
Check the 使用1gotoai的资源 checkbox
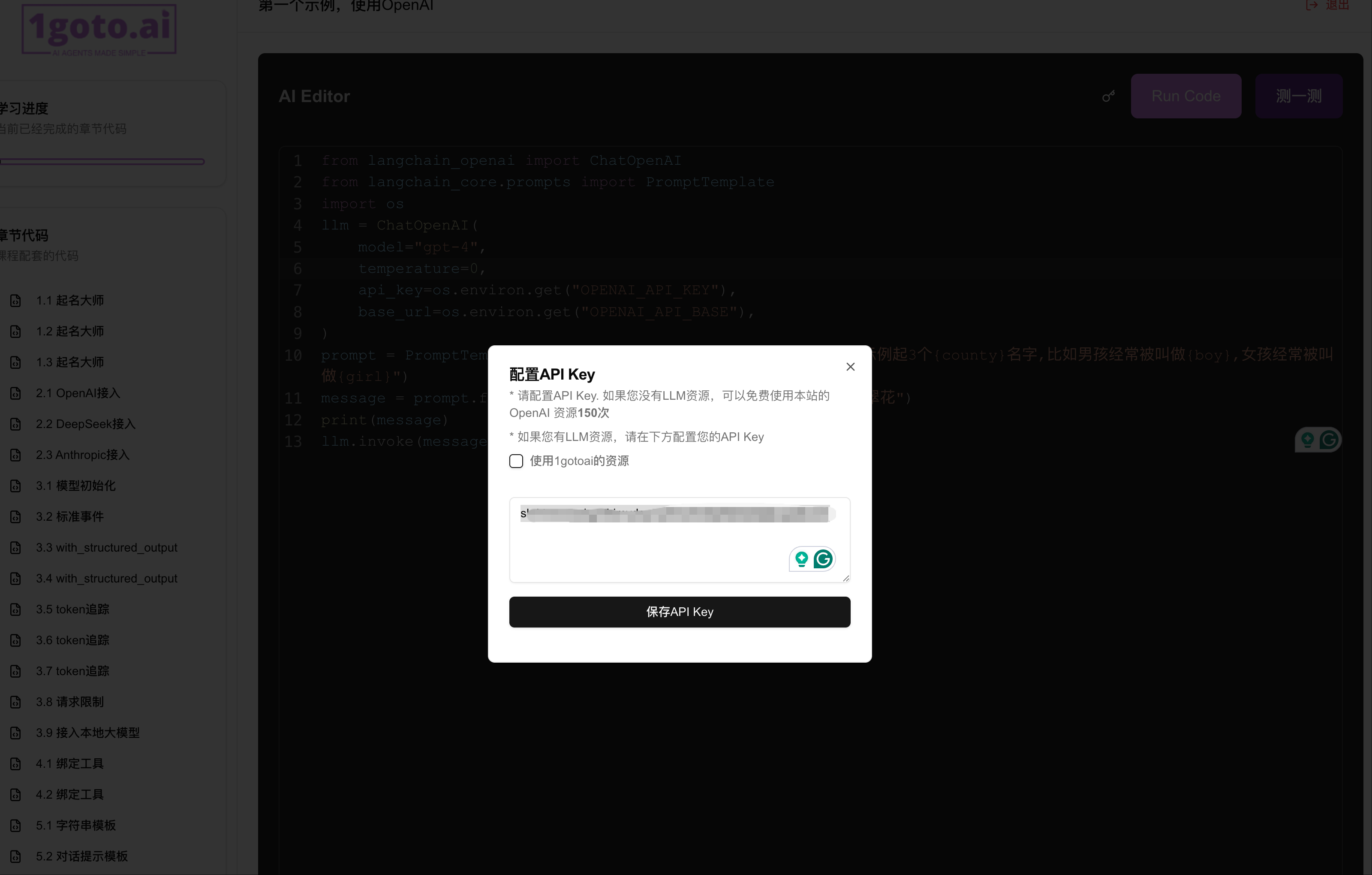click(x=516, y=461)
